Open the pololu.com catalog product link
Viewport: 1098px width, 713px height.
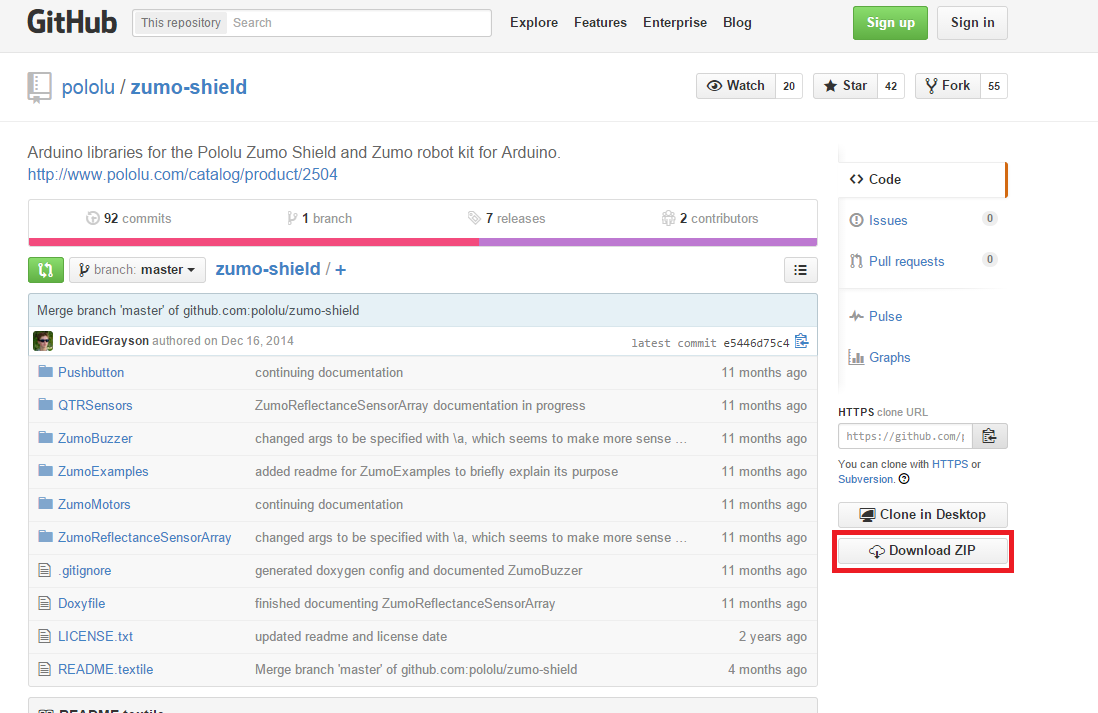tap(183, 174)
